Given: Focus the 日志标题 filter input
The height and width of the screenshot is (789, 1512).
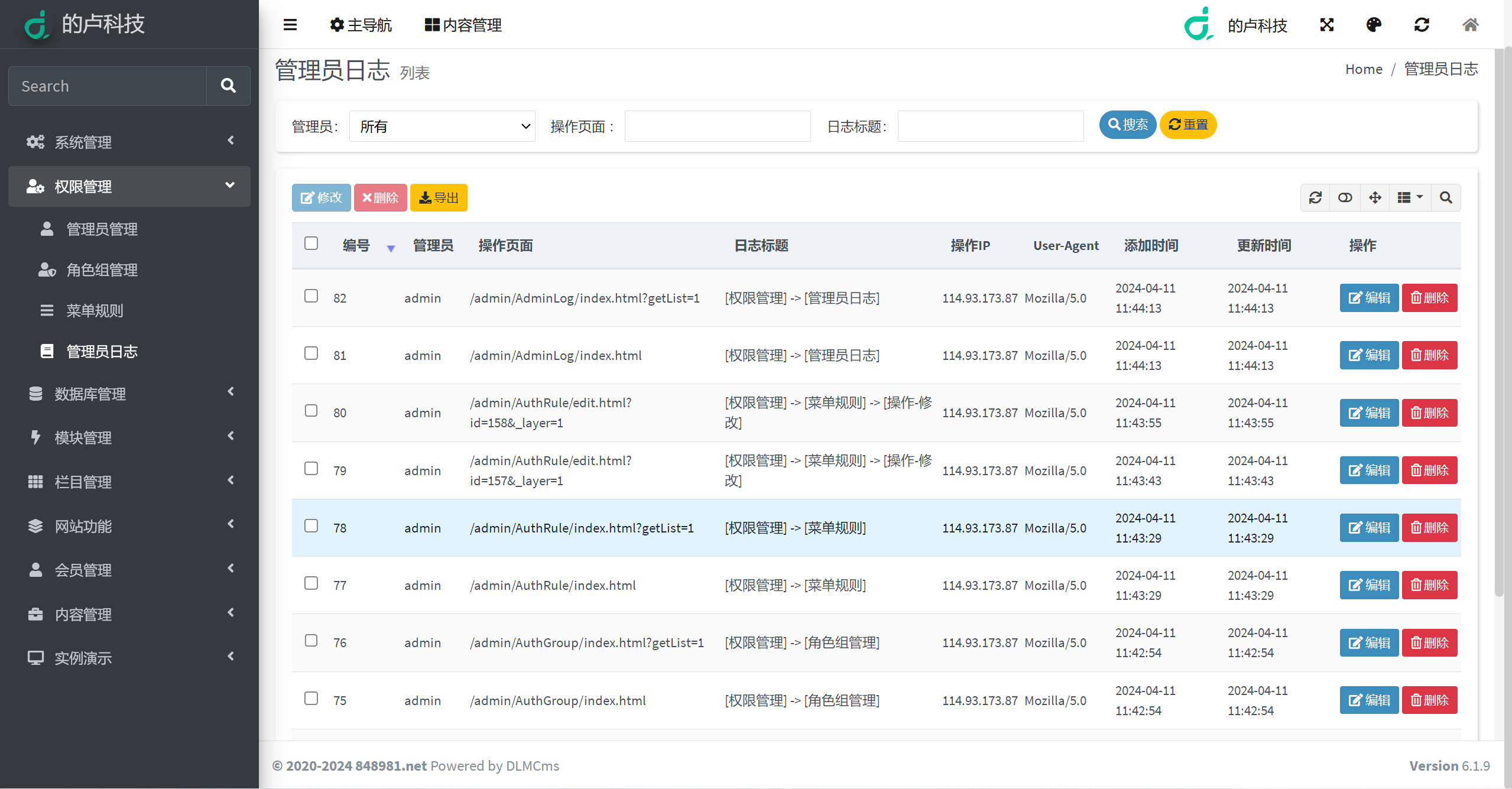Looking at the screenshot, I should [x=991, y=126].
